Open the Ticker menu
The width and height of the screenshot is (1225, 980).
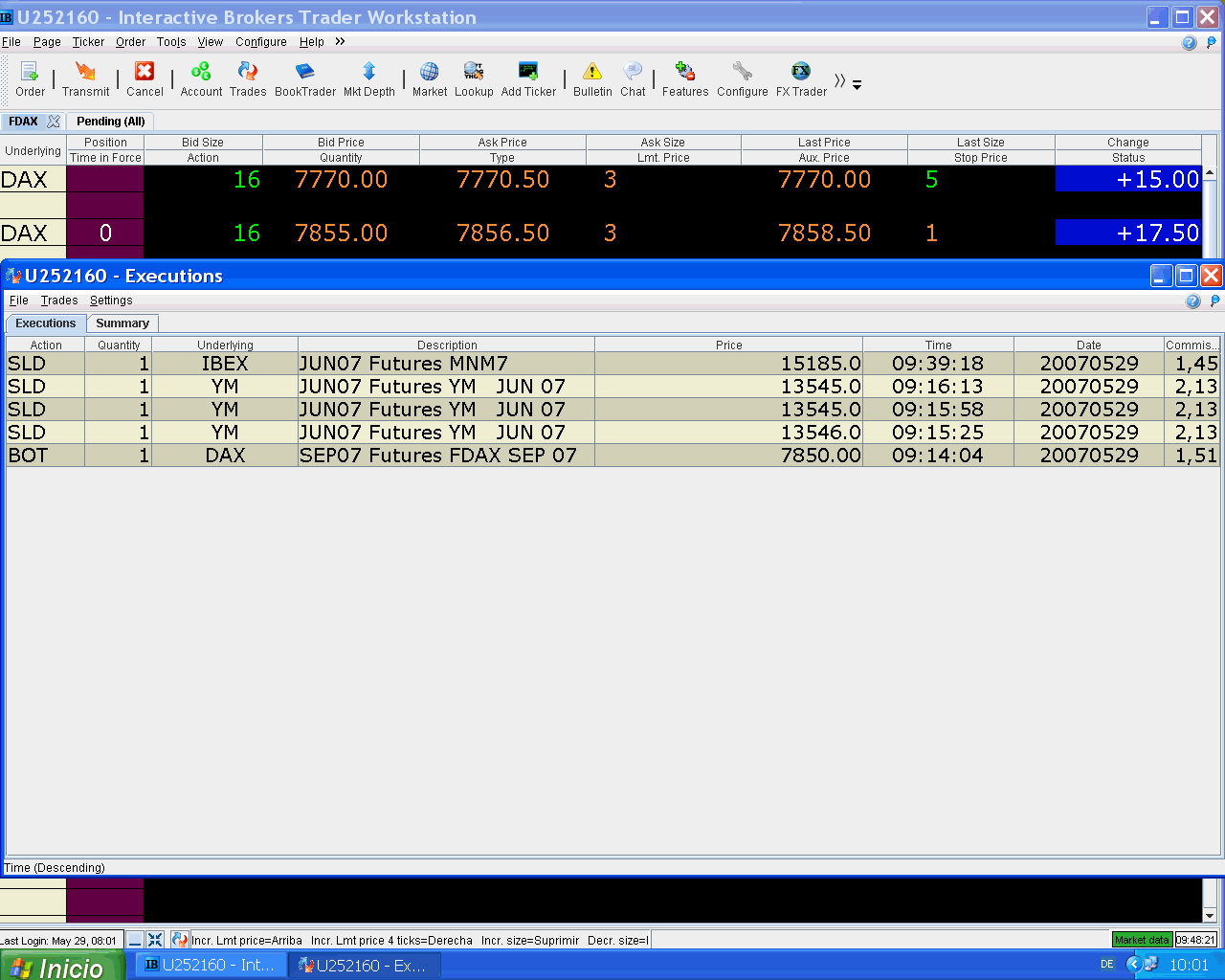pos(88,42)
